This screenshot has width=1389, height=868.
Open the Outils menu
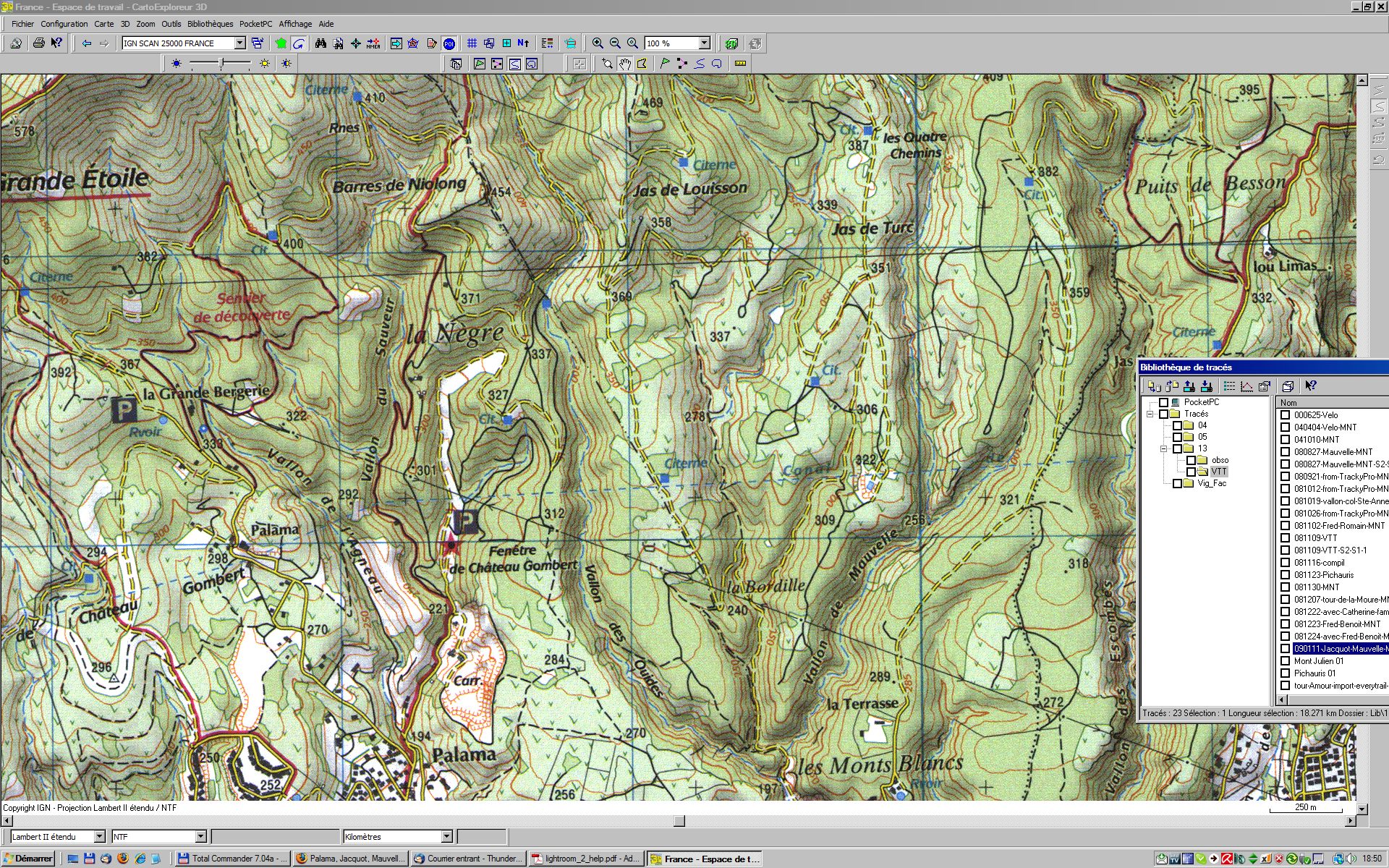[x=171, y=24]
